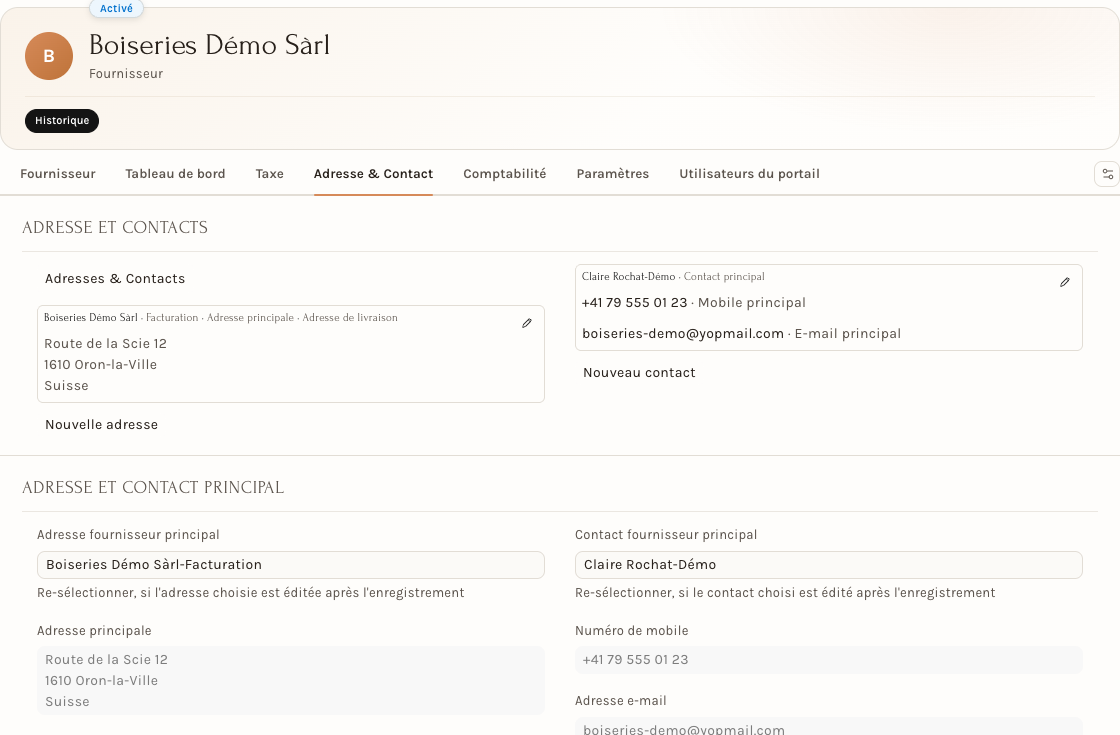Screen dimensions: 1120x735
Task: Click phone number +41 79 555 01 23 in contact card
Action: 634,303
